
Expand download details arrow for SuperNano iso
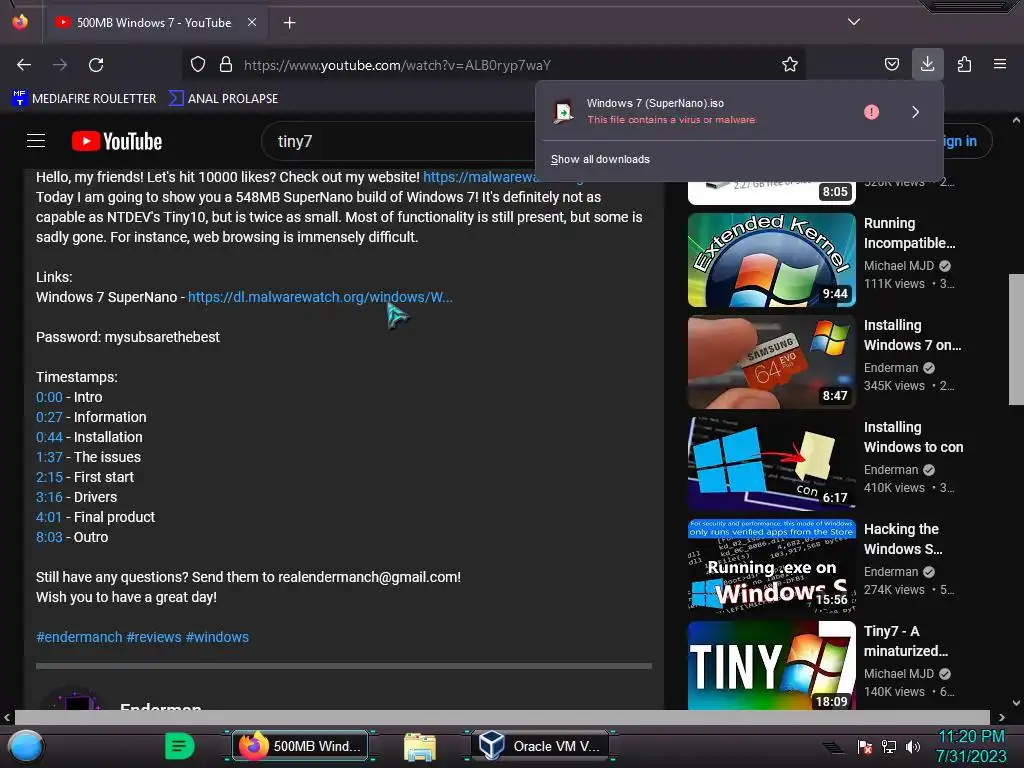916,112
